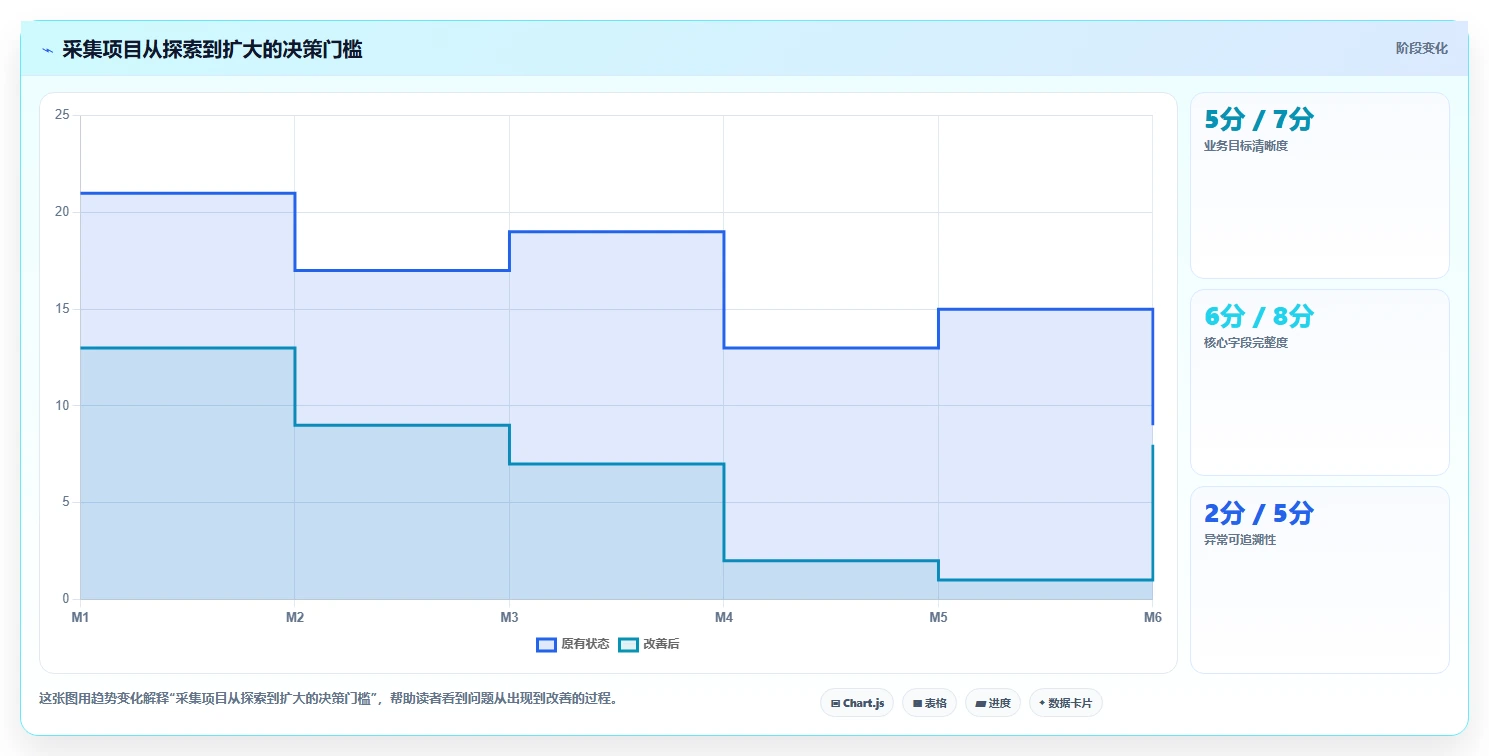Click the M4 x-axis label
This screenshot has height=756, width=1489.
click(724, 618)
